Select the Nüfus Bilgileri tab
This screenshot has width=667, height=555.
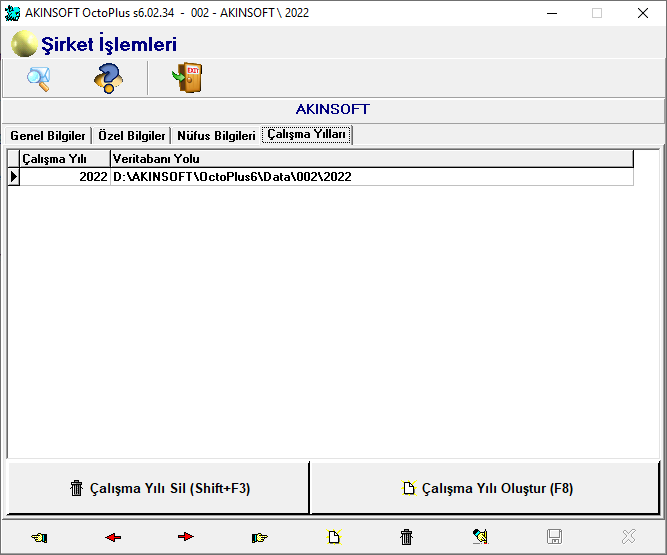point(216,136)
